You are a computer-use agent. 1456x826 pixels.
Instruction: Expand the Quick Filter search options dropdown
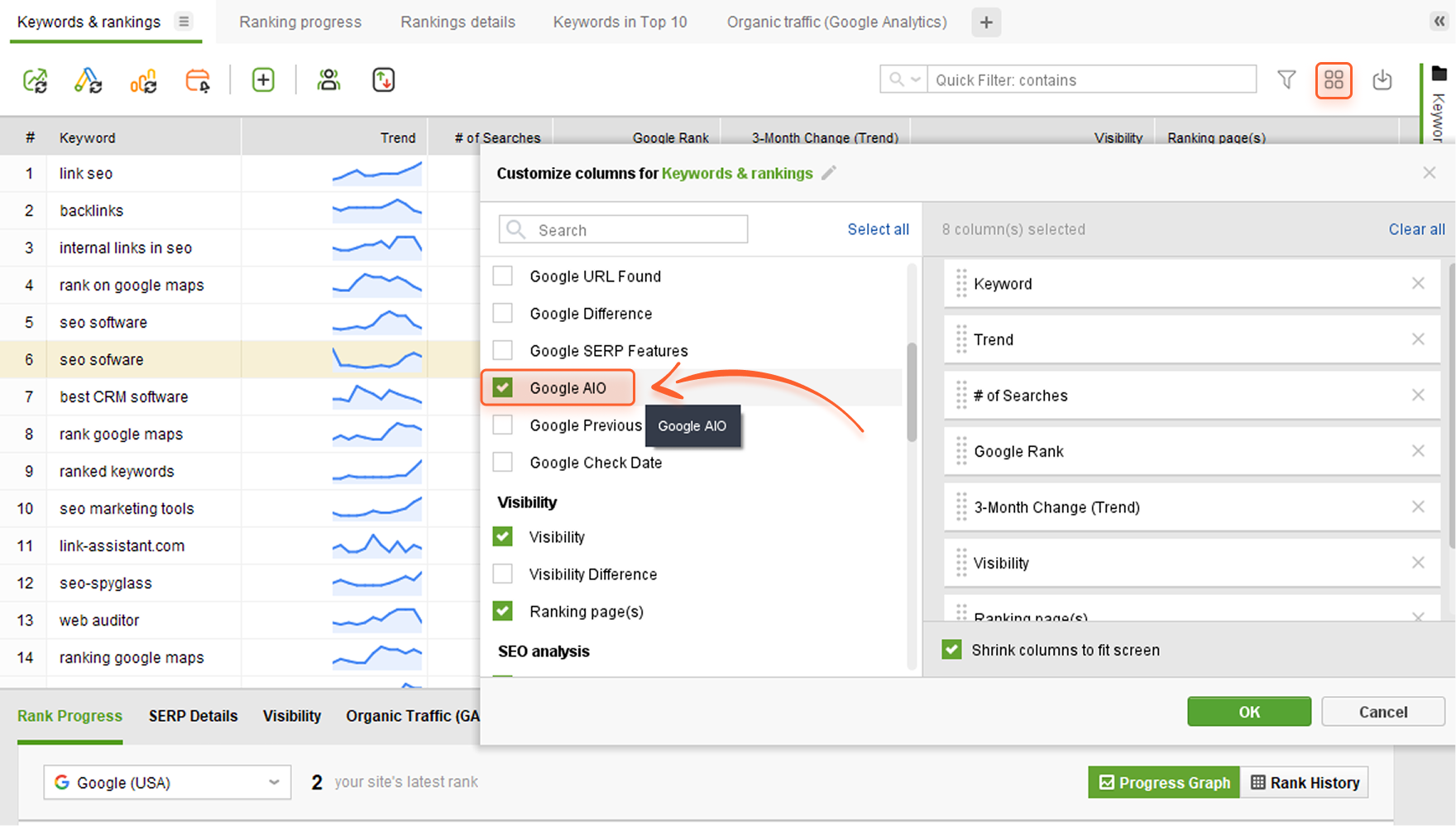click(903, 80)
